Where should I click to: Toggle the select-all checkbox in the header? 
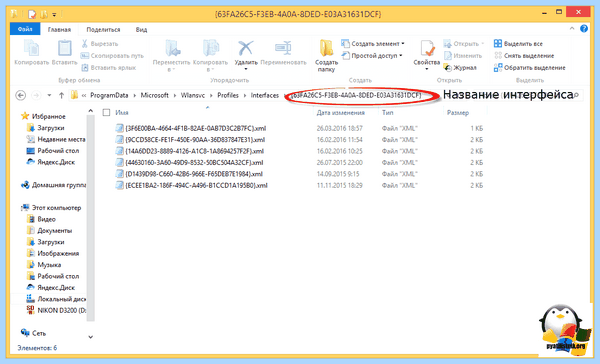(x=106, y=113)
